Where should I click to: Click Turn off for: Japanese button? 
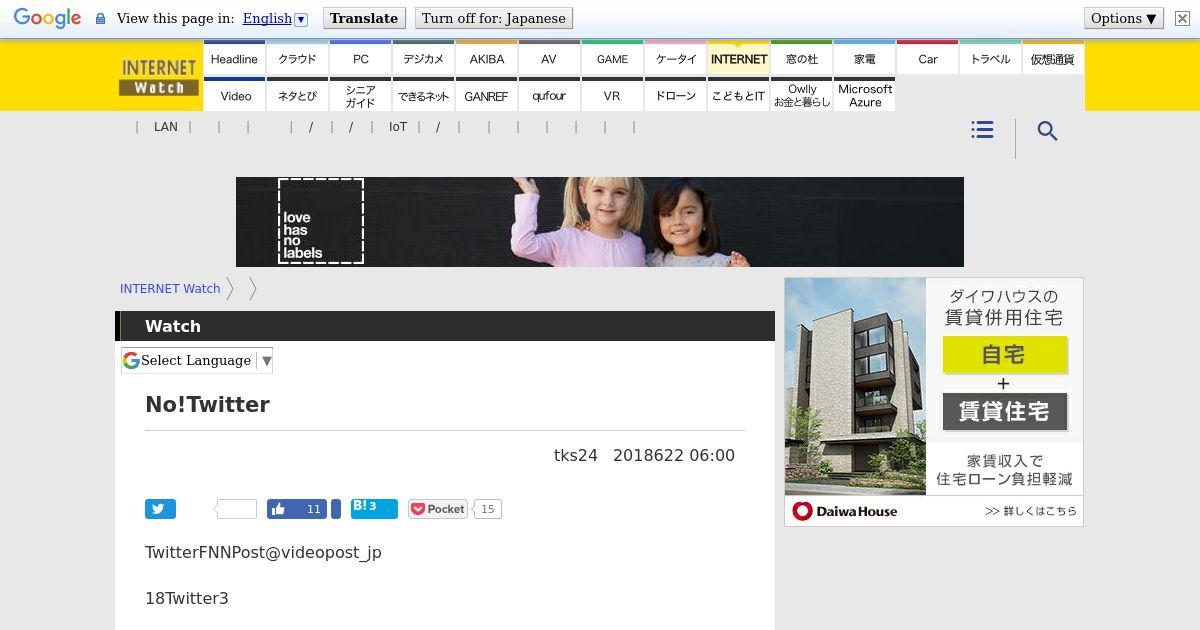pos(493,18)
